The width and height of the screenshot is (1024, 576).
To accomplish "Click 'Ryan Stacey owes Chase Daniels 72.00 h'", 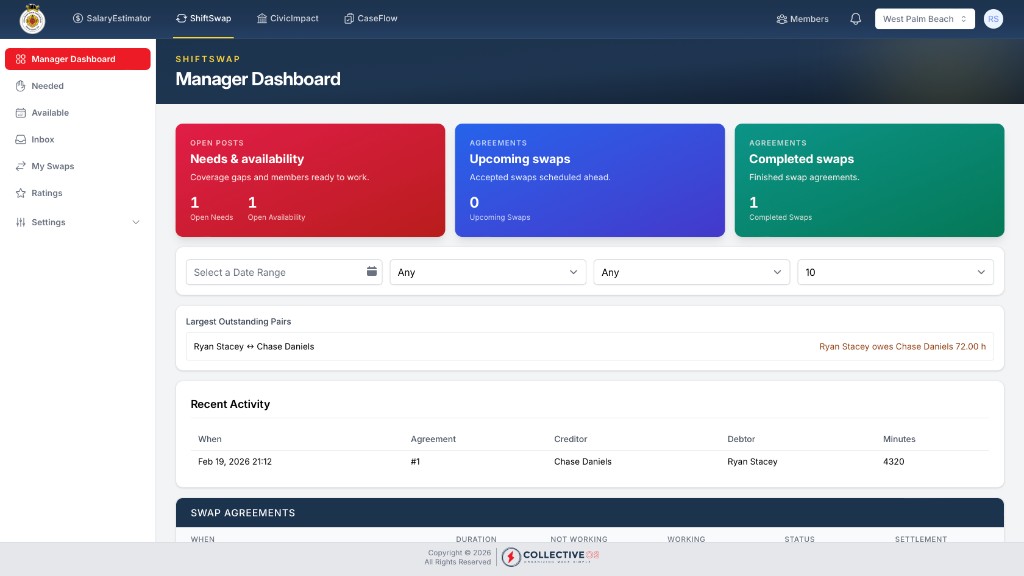I will pos(903,346).
